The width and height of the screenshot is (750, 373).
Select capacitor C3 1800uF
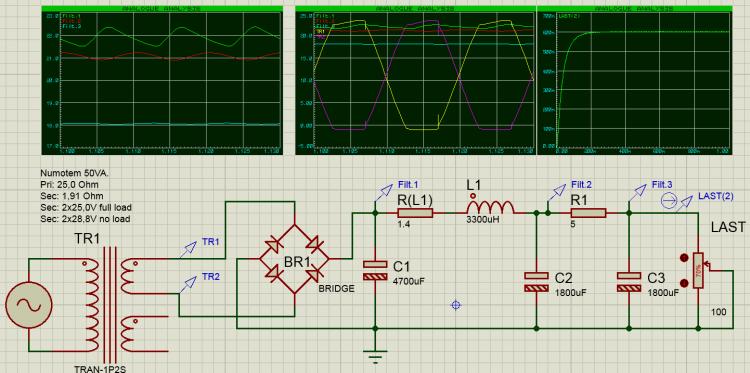pos(629,282)
